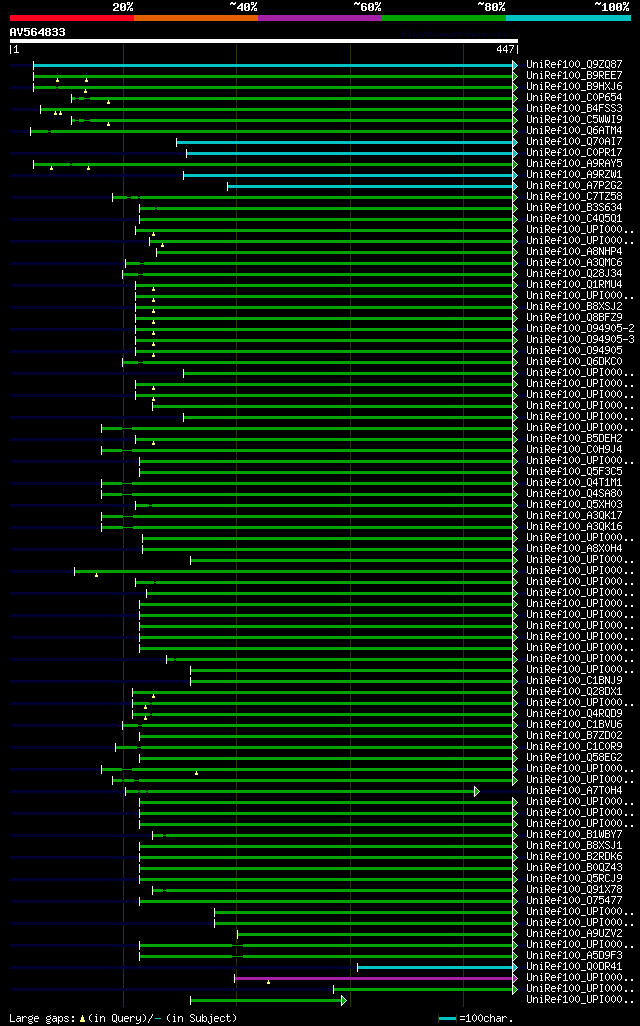Image resolution: width=640 pixels, height=1026 pixels.
Task: Open hit UniRef100_B9HXJ6
Action: coord(574,86)
